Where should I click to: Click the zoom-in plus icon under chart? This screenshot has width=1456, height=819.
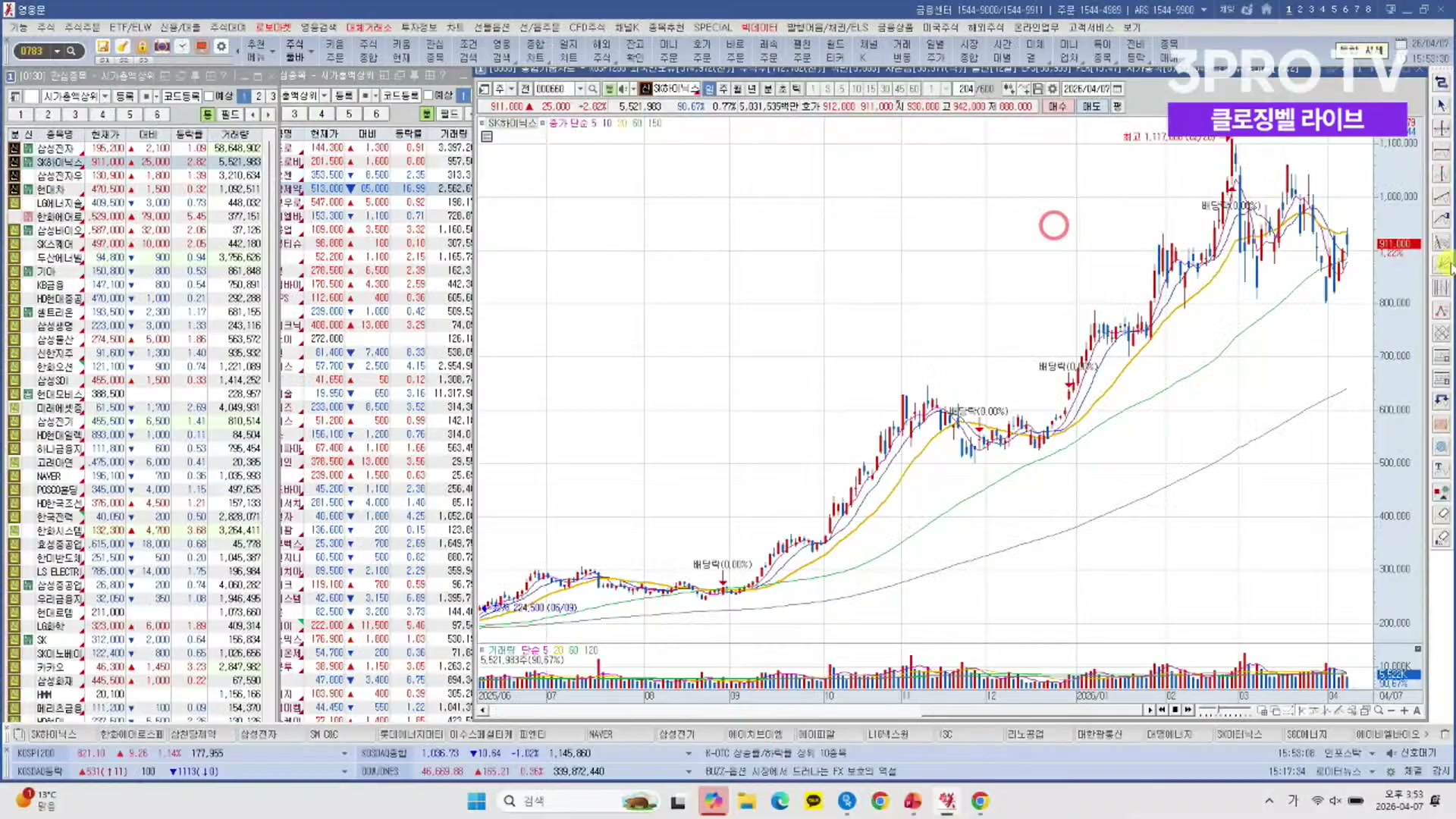[1404, 711]
